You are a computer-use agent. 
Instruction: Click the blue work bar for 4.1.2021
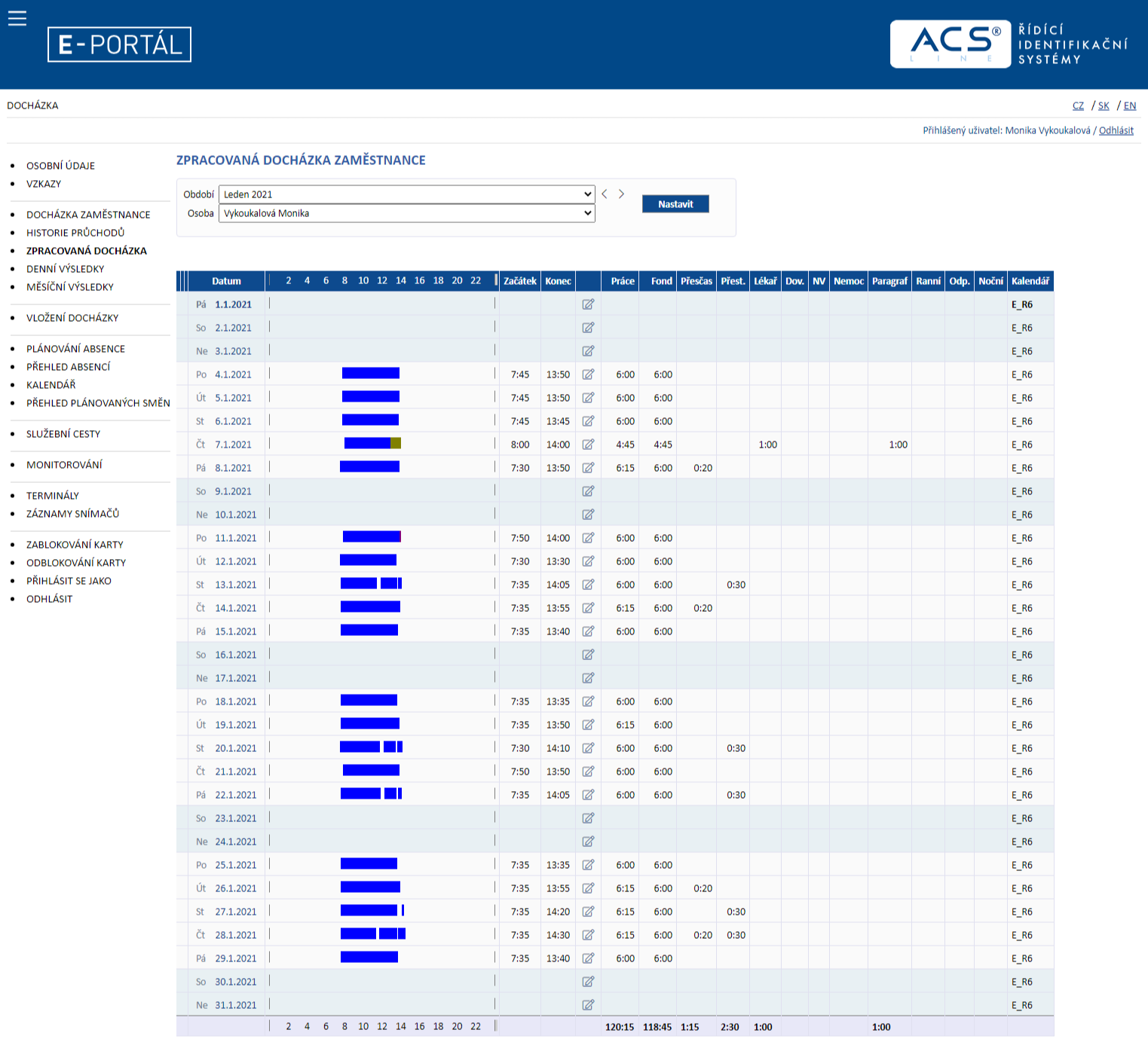(371, 373)
